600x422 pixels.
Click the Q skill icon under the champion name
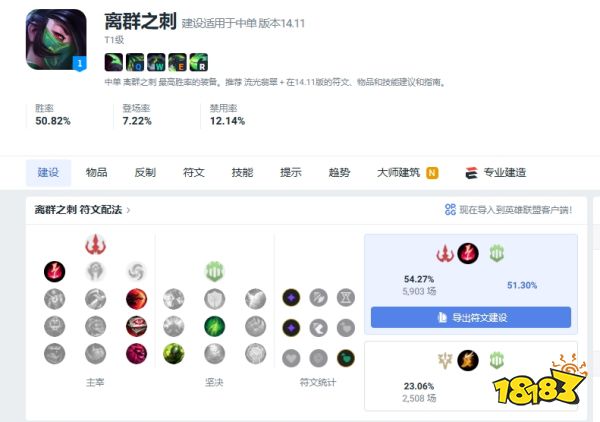(x=135, y=62)
